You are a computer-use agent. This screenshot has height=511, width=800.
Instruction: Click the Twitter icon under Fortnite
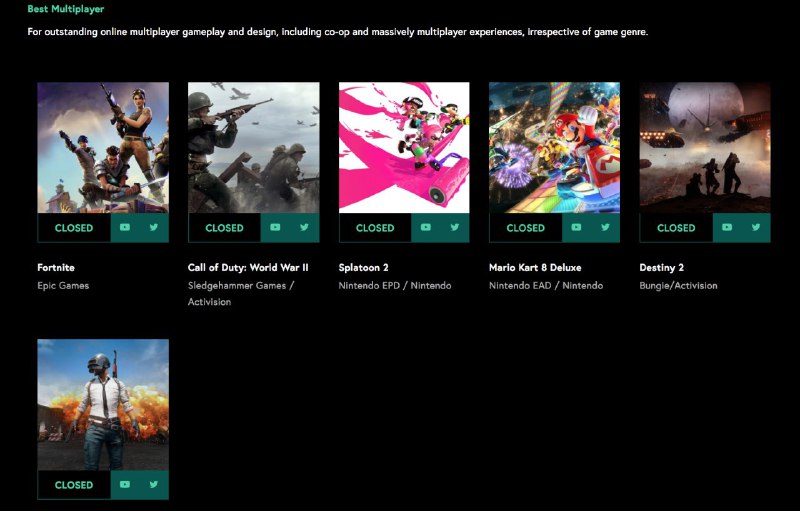tap(154, 227)
